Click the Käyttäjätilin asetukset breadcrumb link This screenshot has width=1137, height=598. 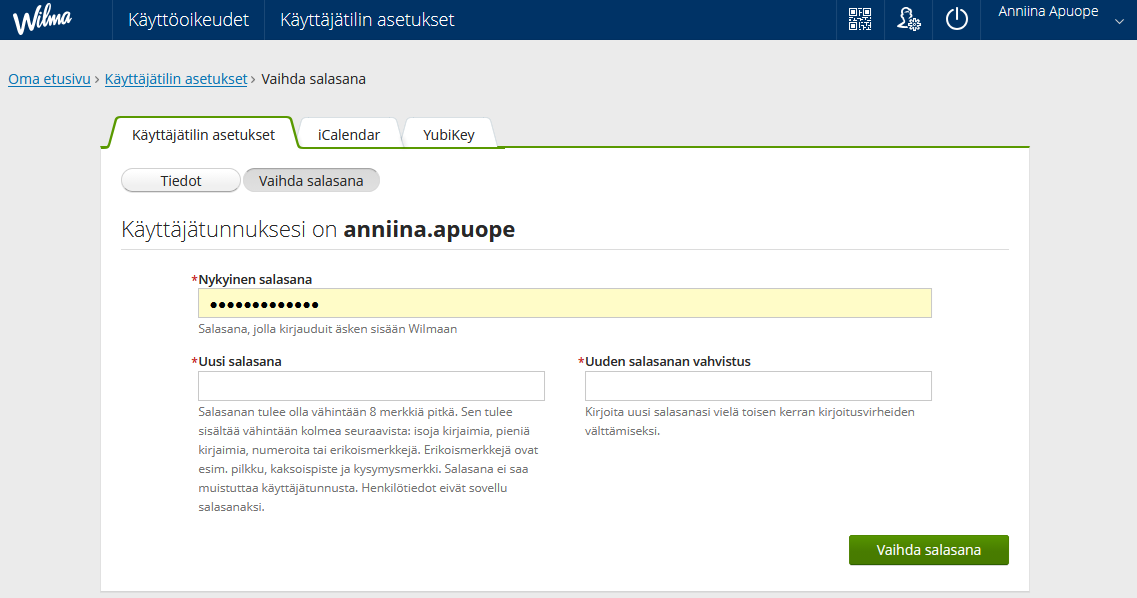(x=176, y=79)
